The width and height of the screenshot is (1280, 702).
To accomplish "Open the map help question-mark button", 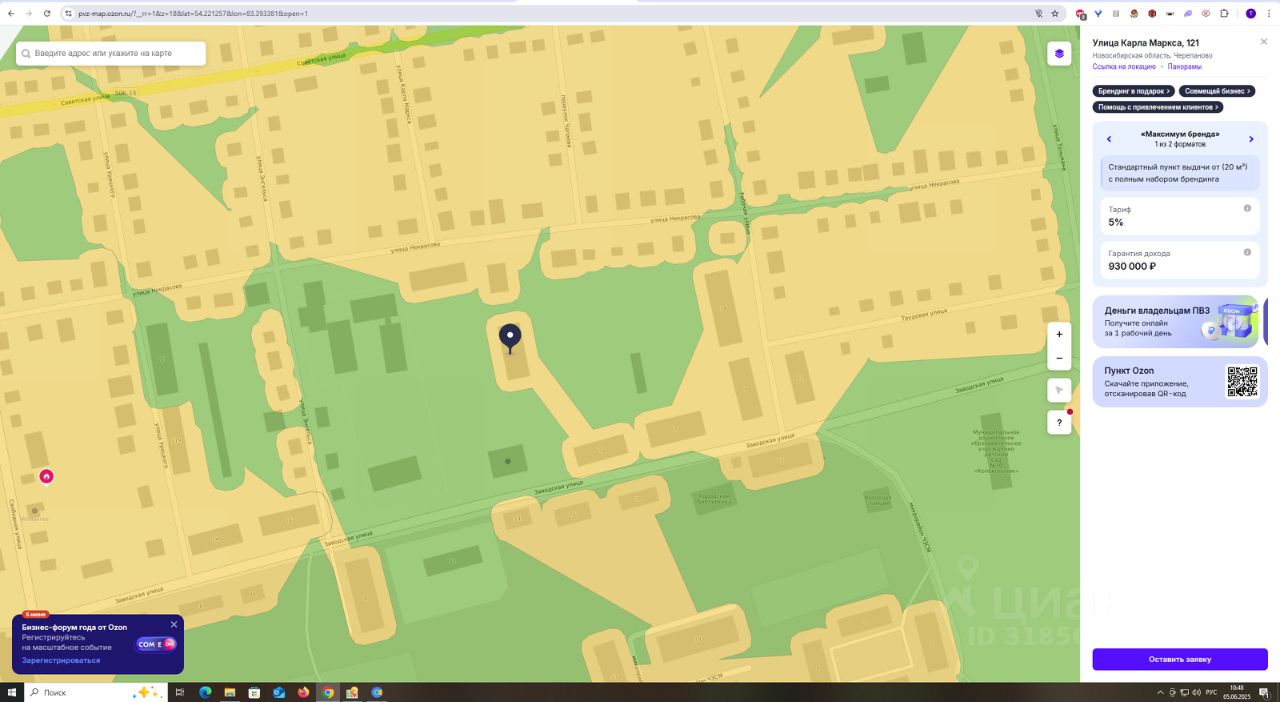I will click(1059, 422).
